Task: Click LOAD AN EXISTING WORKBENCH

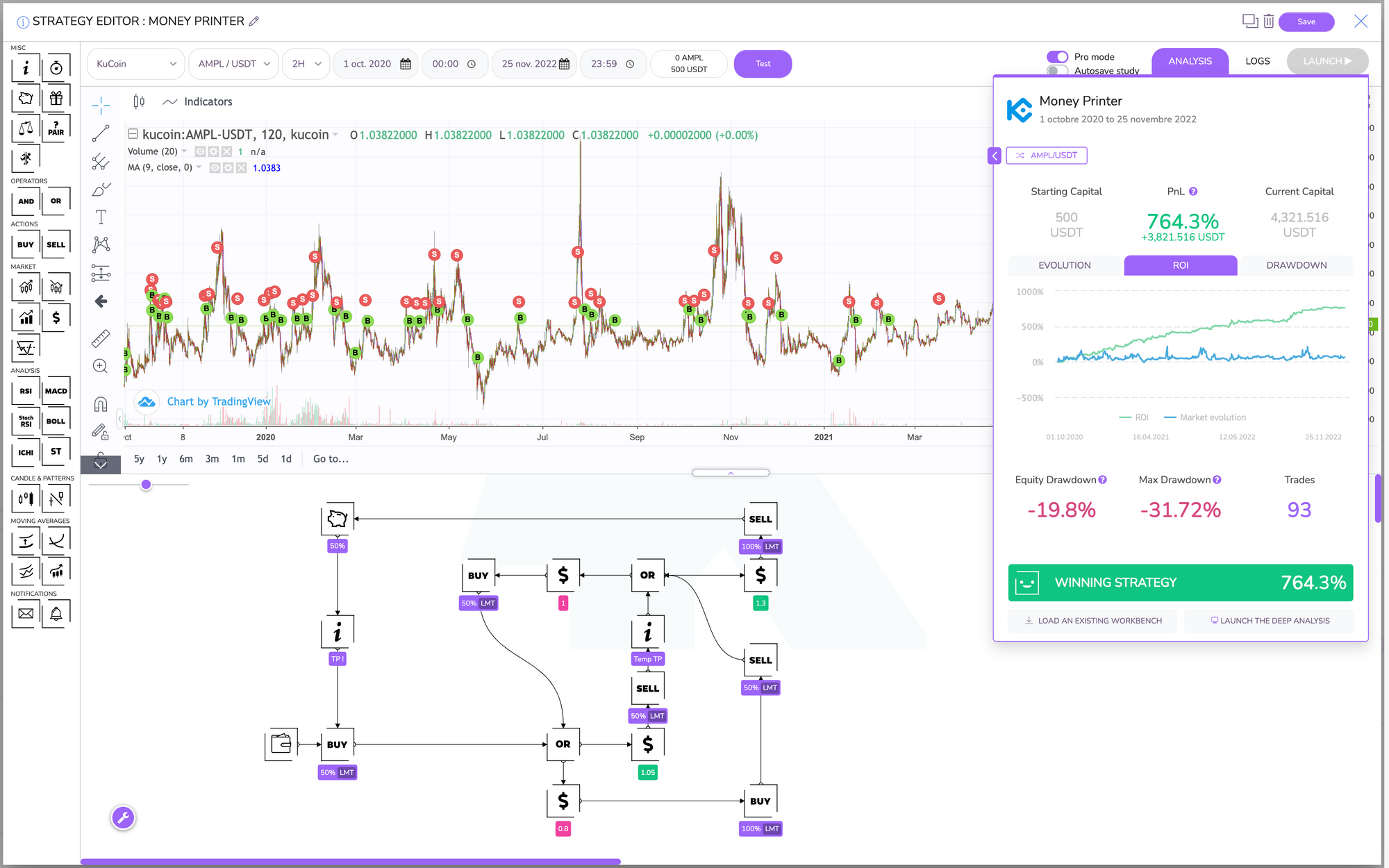Action: point(1093,621)
